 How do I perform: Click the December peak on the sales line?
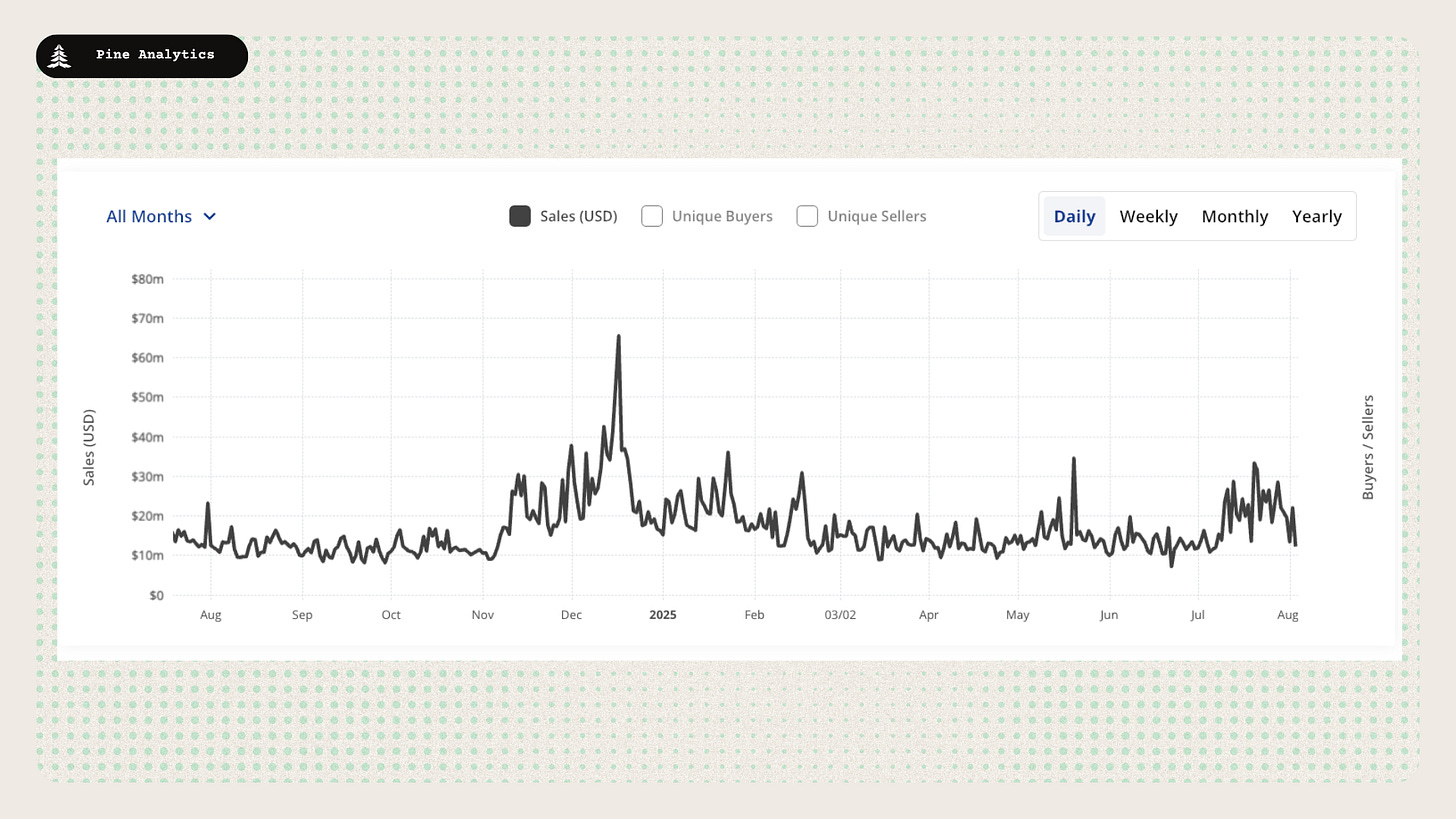tap(618, 338)
